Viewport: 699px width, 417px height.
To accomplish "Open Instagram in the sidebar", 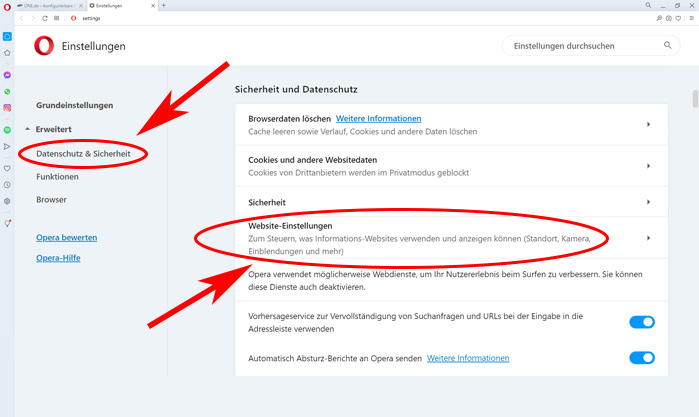I will [7, 108].
